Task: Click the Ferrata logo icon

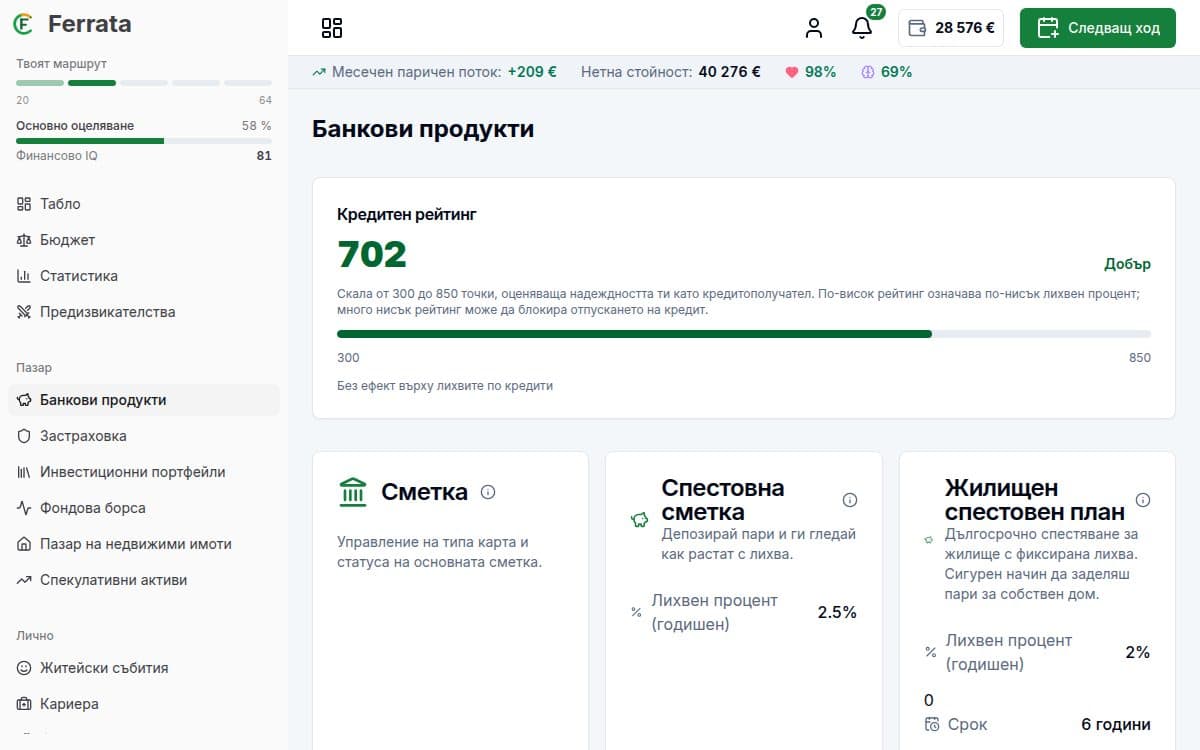Action: (24, 24)
